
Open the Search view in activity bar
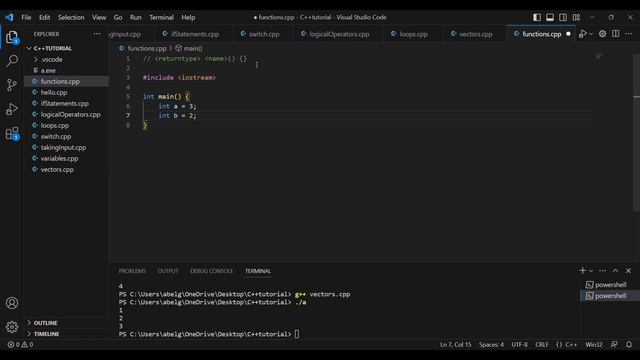[x=12, y=61]
